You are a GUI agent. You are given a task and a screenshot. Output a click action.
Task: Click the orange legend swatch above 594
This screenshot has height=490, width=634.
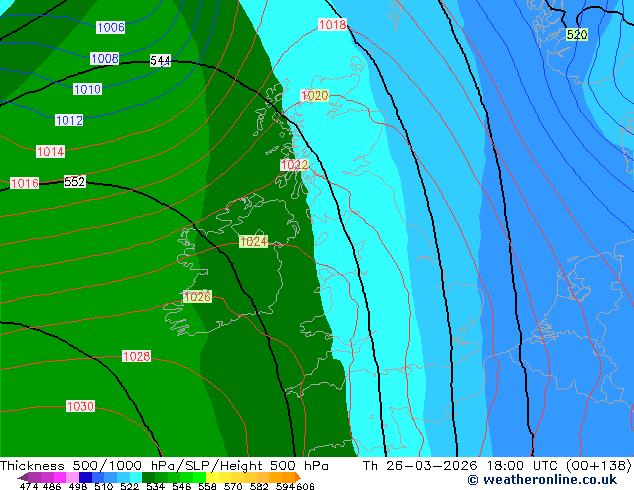click(x=289, y=477)
